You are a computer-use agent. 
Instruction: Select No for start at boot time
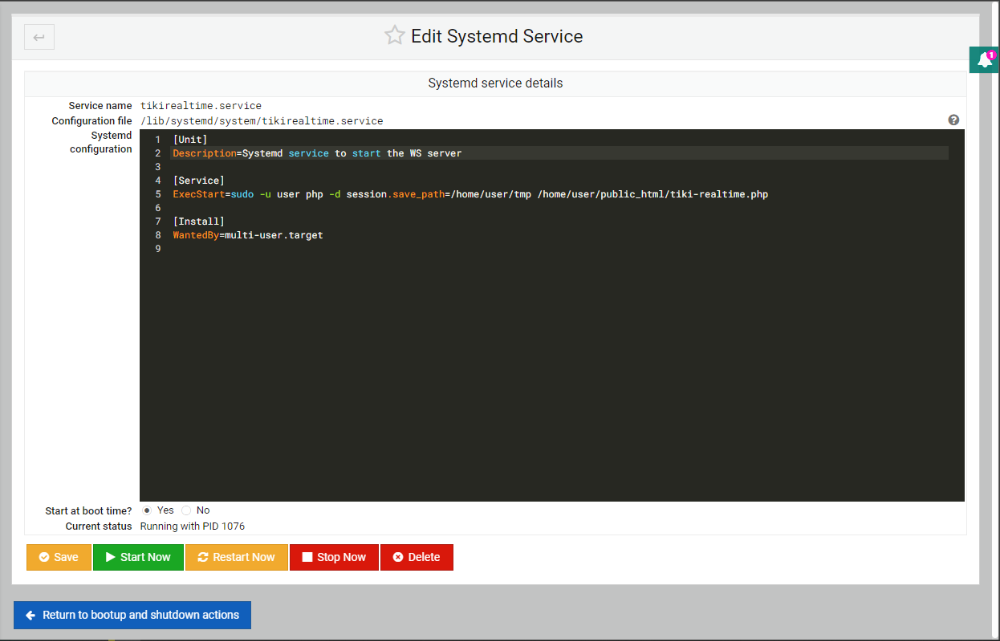pyautogui.click(x=186, y=510)
